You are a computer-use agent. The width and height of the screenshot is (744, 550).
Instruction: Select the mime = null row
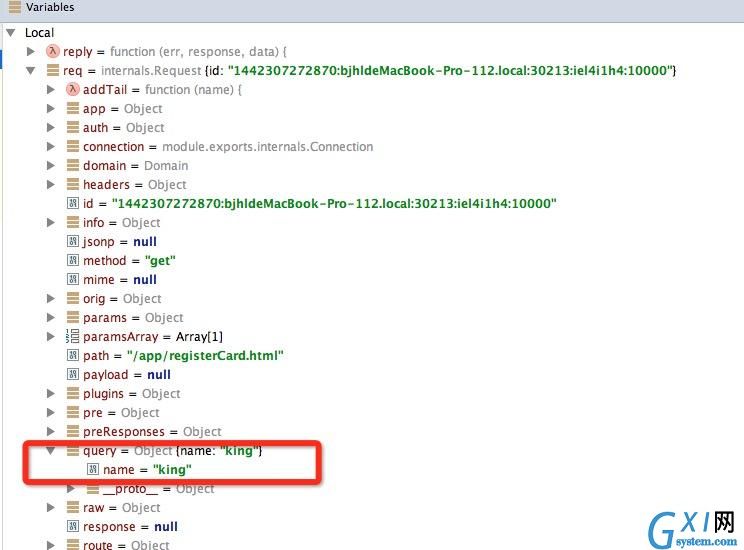click(112, 280)
